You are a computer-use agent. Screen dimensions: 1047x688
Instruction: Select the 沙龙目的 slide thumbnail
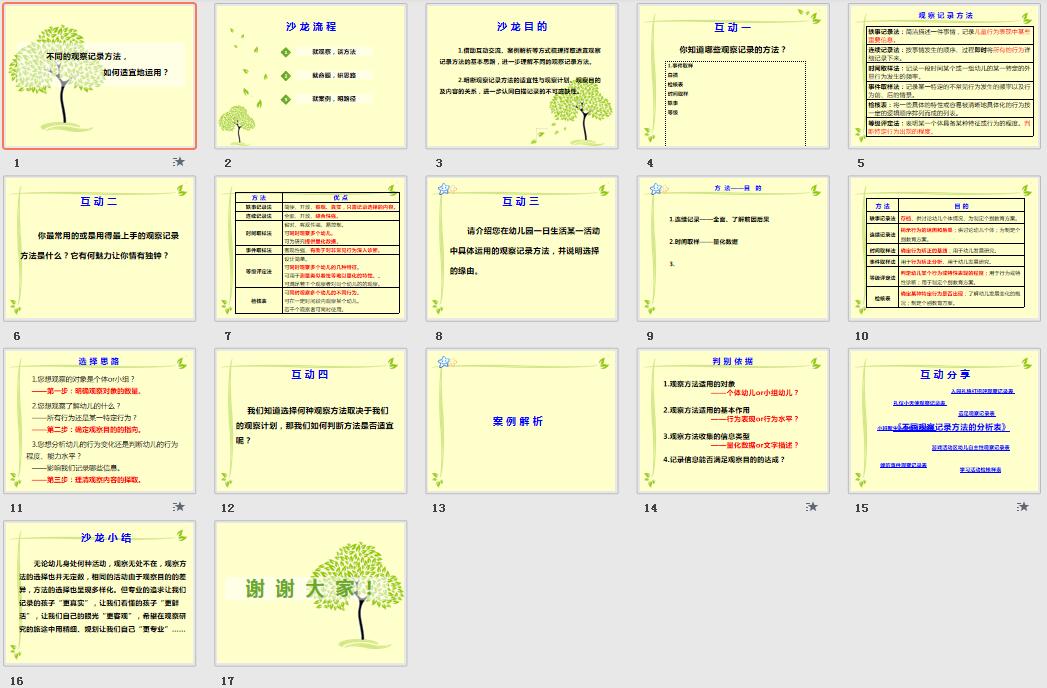521,76
